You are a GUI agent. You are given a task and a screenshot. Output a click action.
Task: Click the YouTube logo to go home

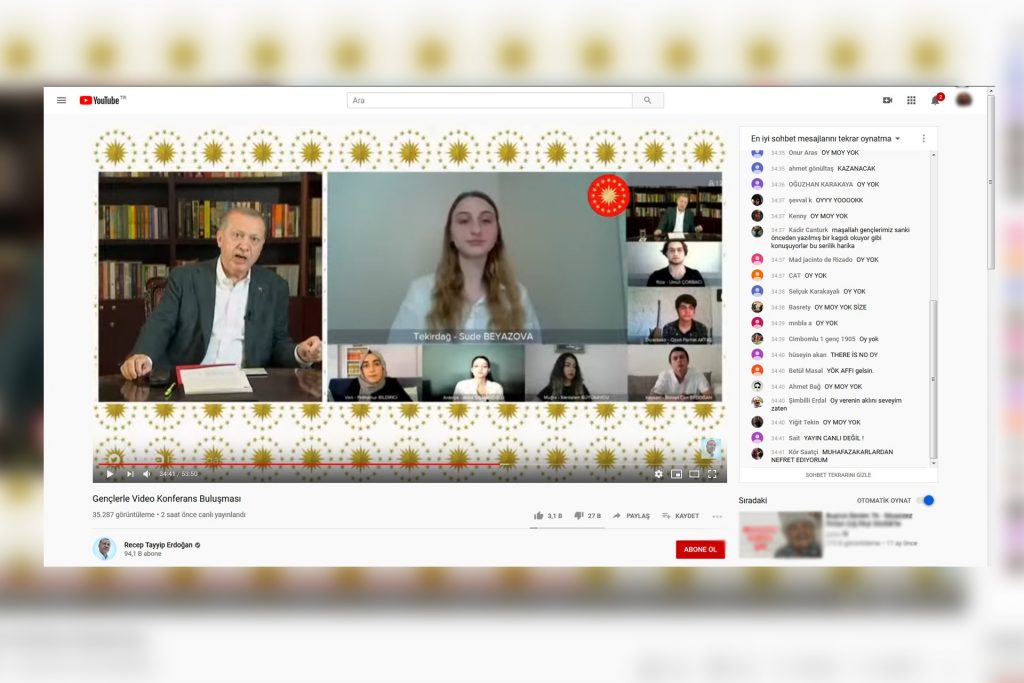101,100
